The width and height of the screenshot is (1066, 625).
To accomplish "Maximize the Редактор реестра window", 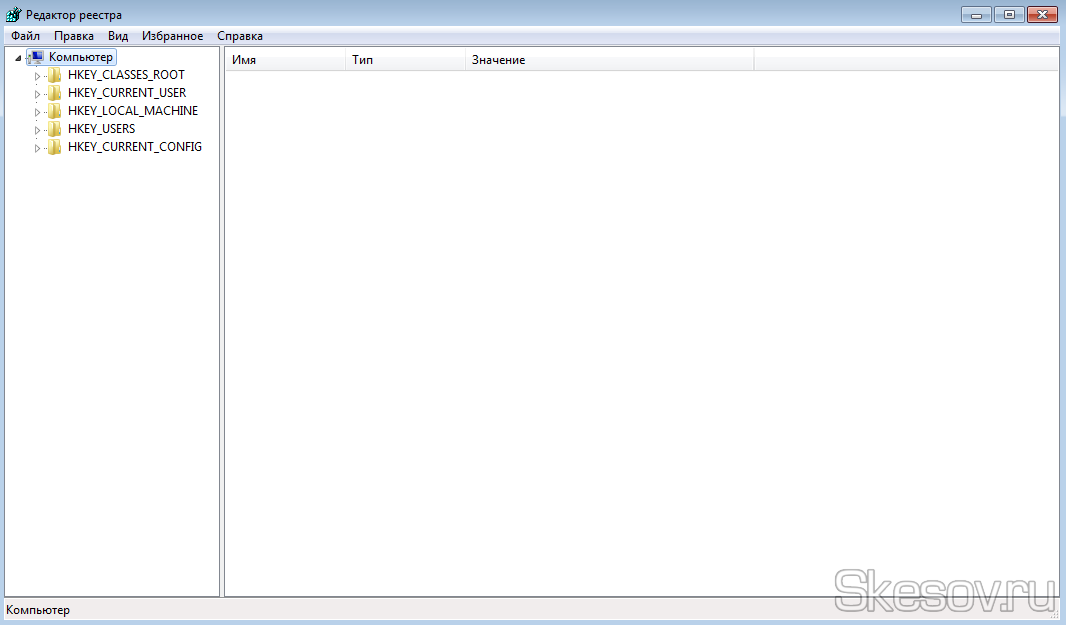I will click(x=1009, y=14).
